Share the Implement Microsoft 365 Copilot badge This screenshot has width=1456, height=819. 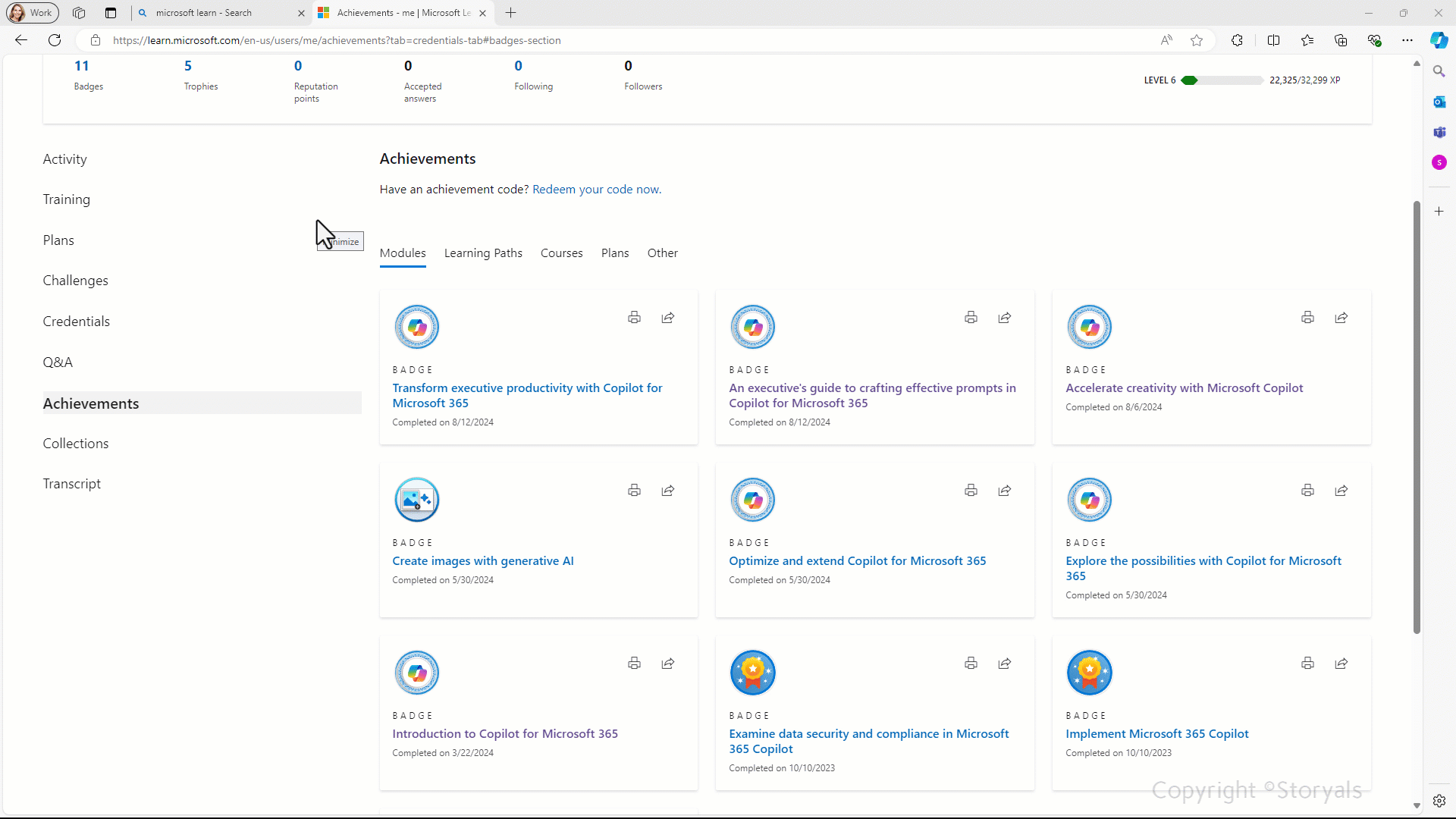[1341, 663]
